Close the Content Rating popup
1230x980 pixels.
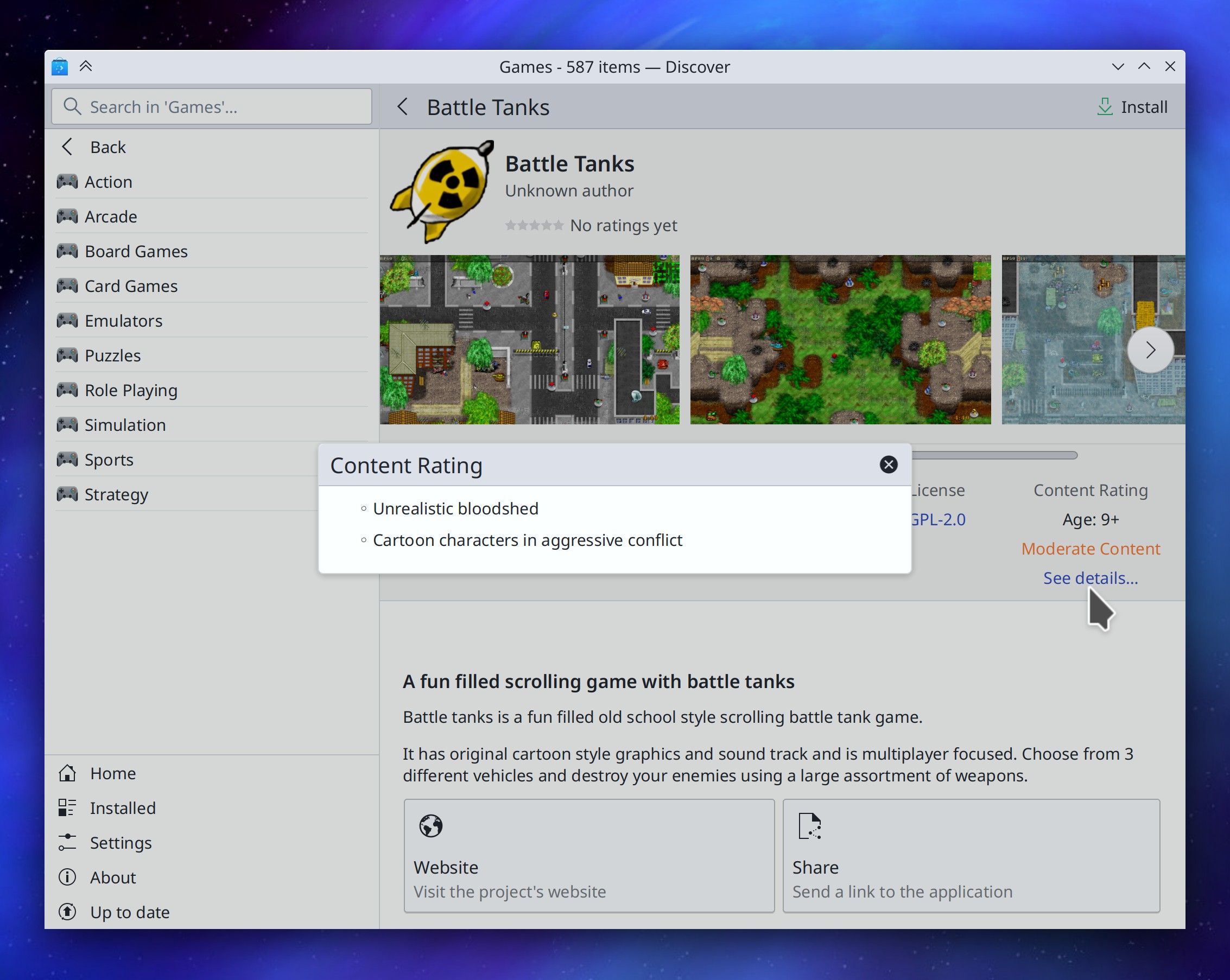[x=888, y=464]
